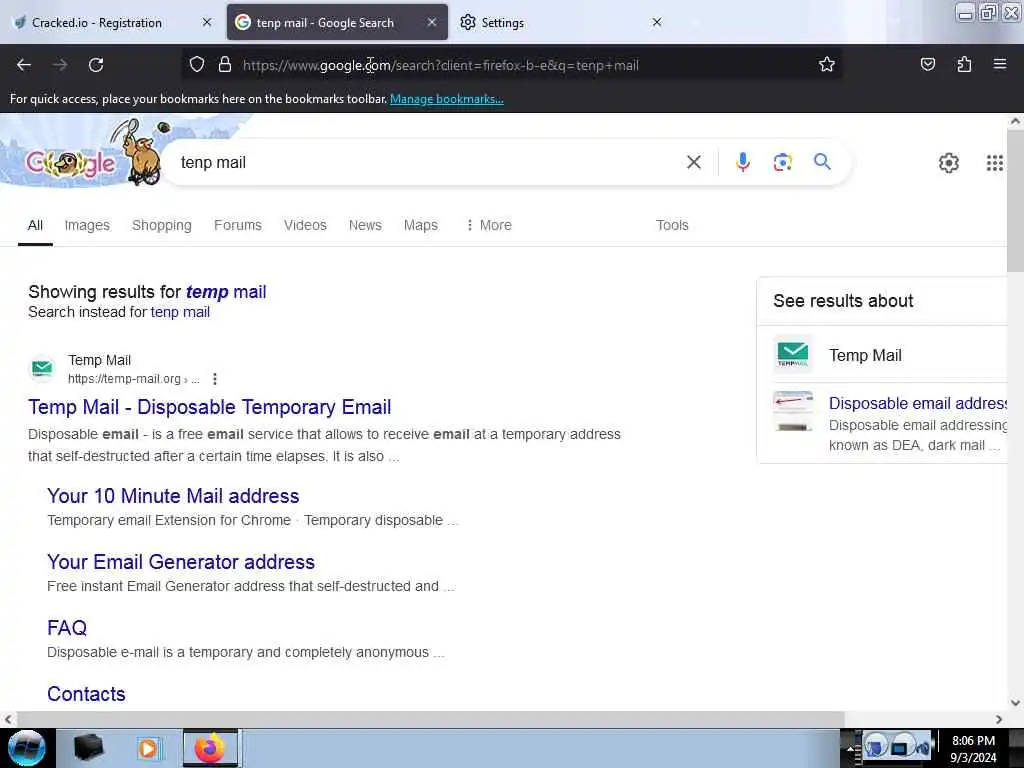Search by image with Google Lens
The width and height of the screenshot is (1024, 768).
(782, 162)
